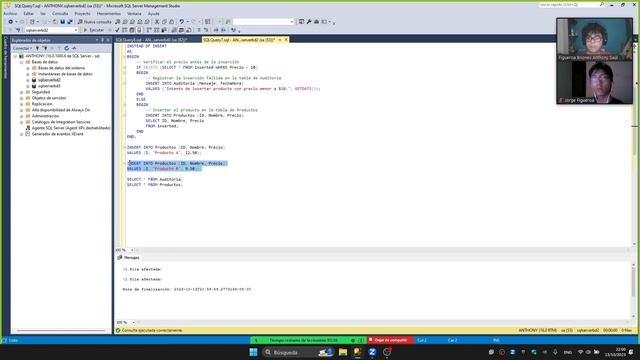Click the taskbar Búsqueda search box
The image size is (640, 360).
click(298, 352)
